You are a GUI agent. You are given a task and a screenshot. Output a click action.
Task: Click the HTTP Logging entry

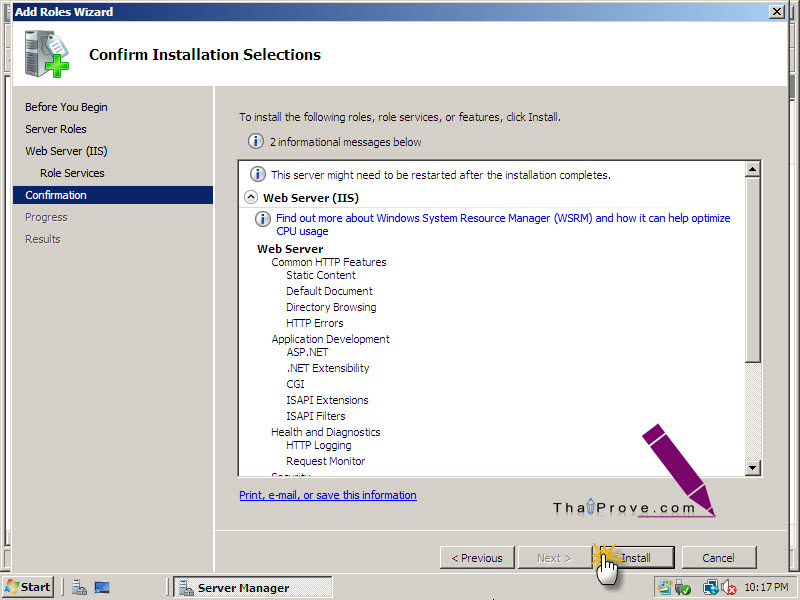pyautogui.click(x=319, y=445)
